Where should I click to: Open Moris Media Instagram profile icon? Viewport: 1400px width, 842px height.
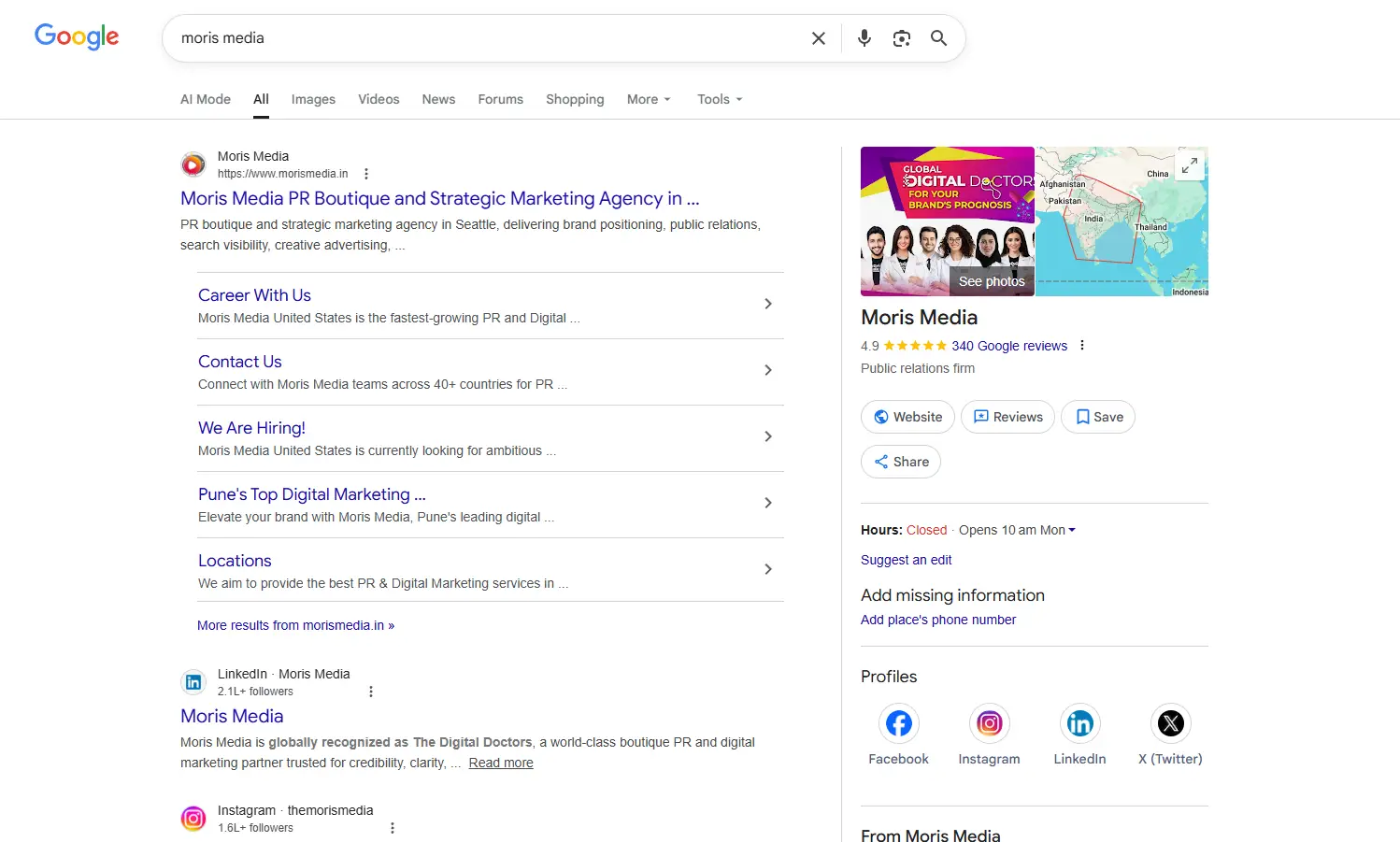989,723
